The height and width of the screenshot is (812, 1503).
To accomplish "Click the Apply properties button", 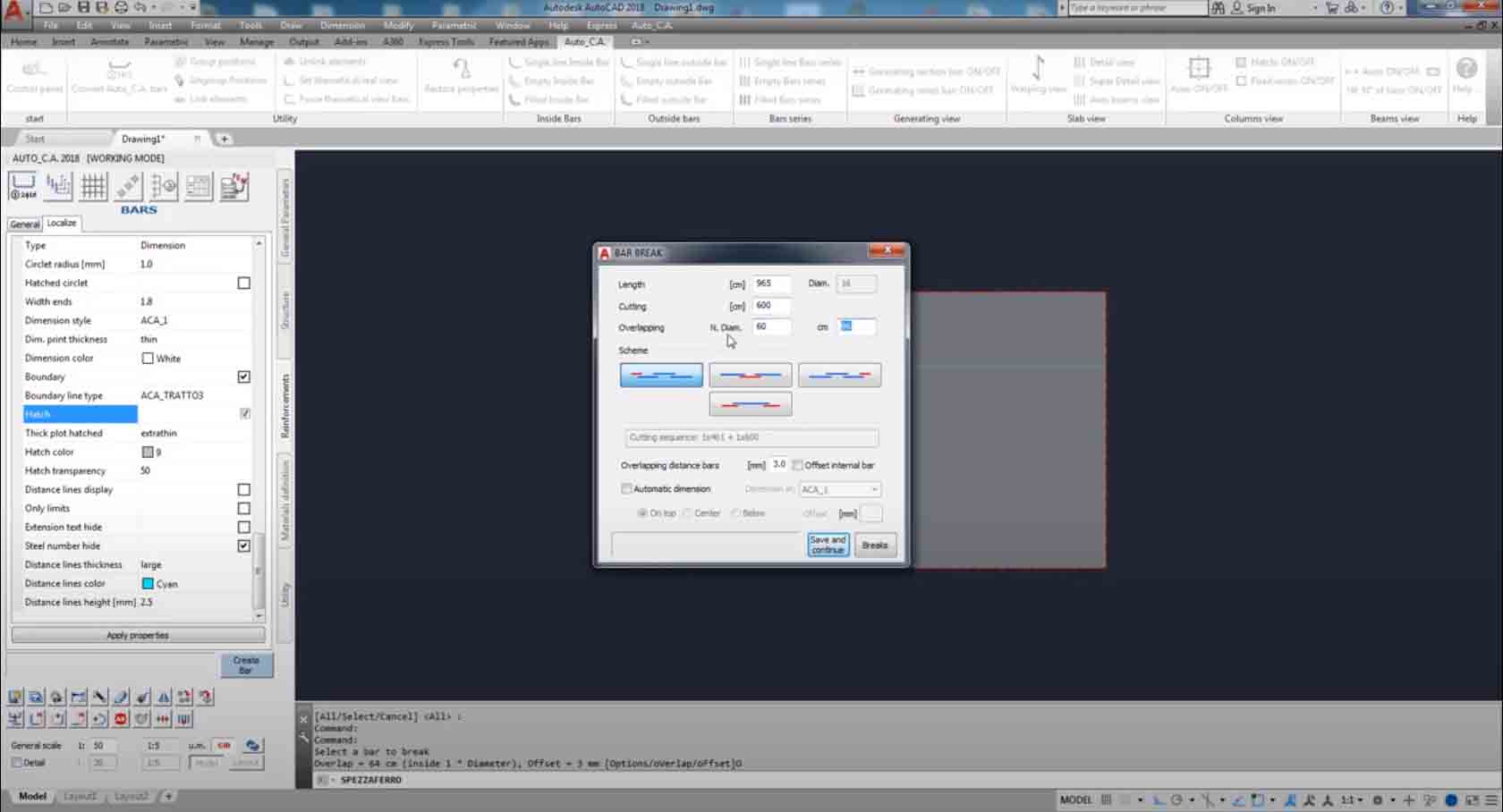I will 138,635.
